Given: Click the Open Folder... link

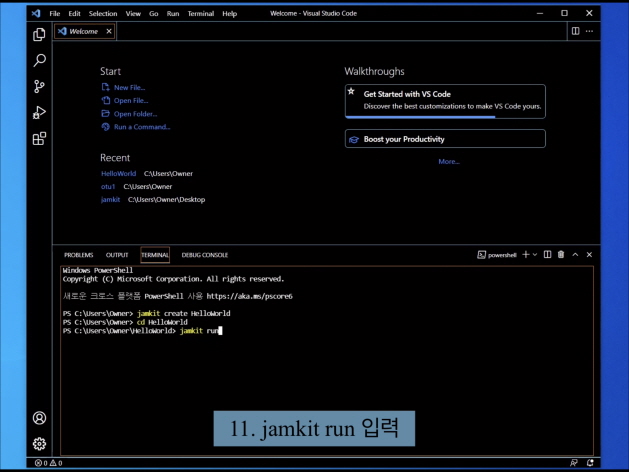Looking at the screenshot, I should click(135, 114).
